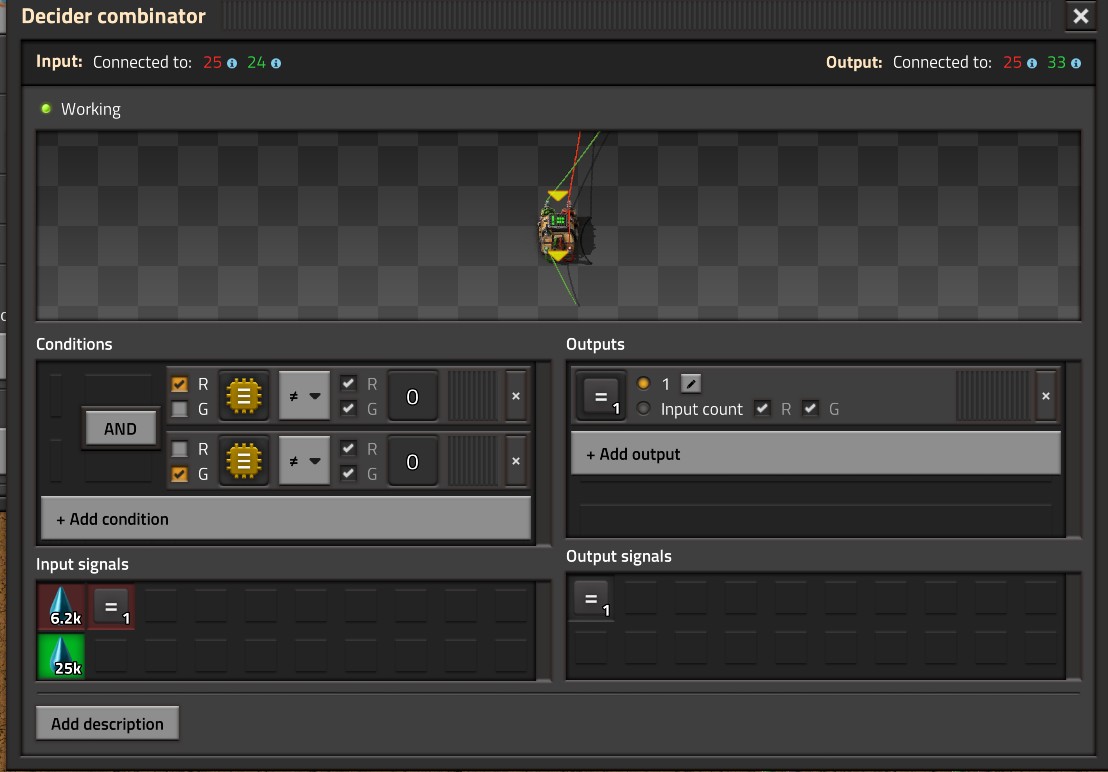Click green input signal showing 25k
1108x772 pixels.
(61, 657)
